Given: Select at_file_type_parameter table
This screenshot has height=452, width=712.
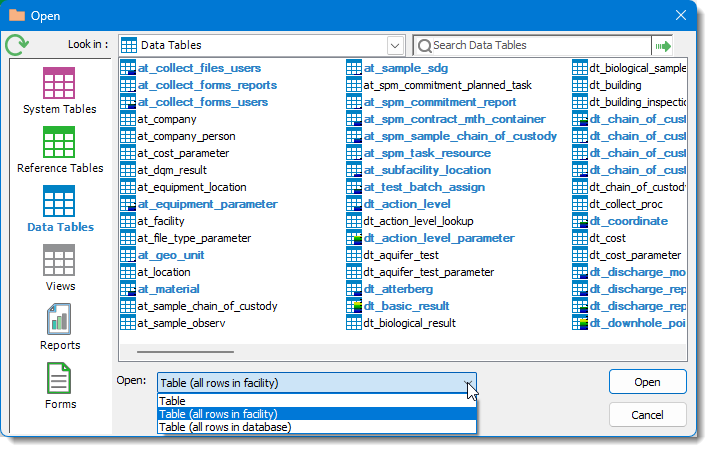Looking at the screenshot, I should tap(194, 238).
